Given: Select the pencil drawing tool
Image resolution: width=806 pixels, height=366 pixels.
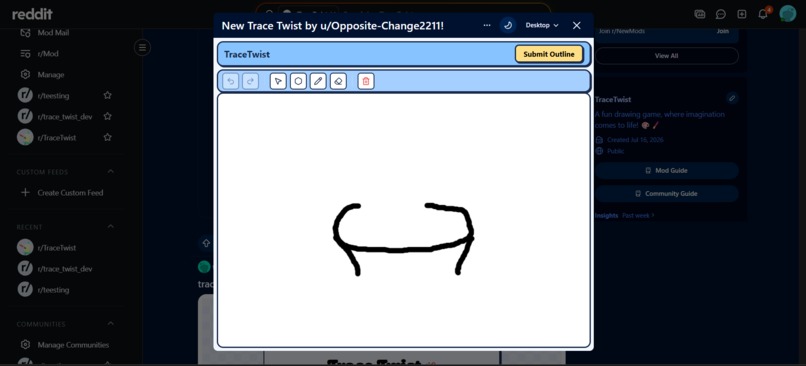Looking at the screenshot, I should point(318,81).
